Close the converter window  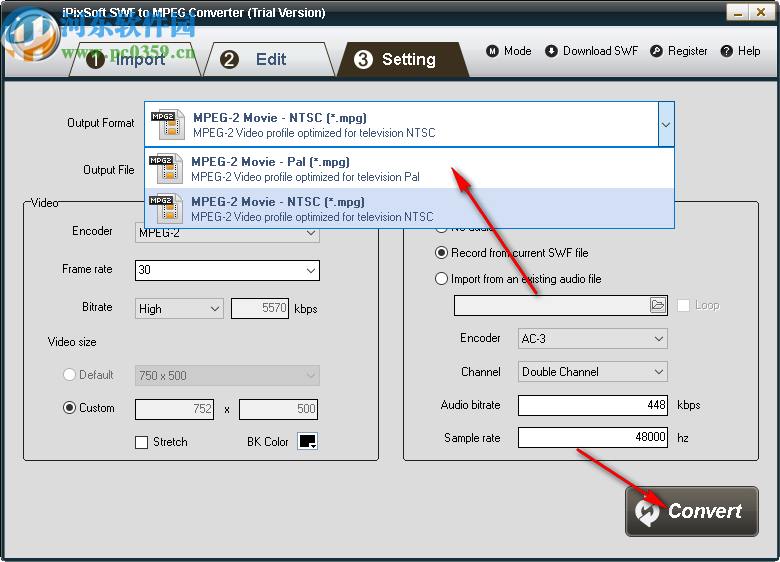(x=761, y=12)
